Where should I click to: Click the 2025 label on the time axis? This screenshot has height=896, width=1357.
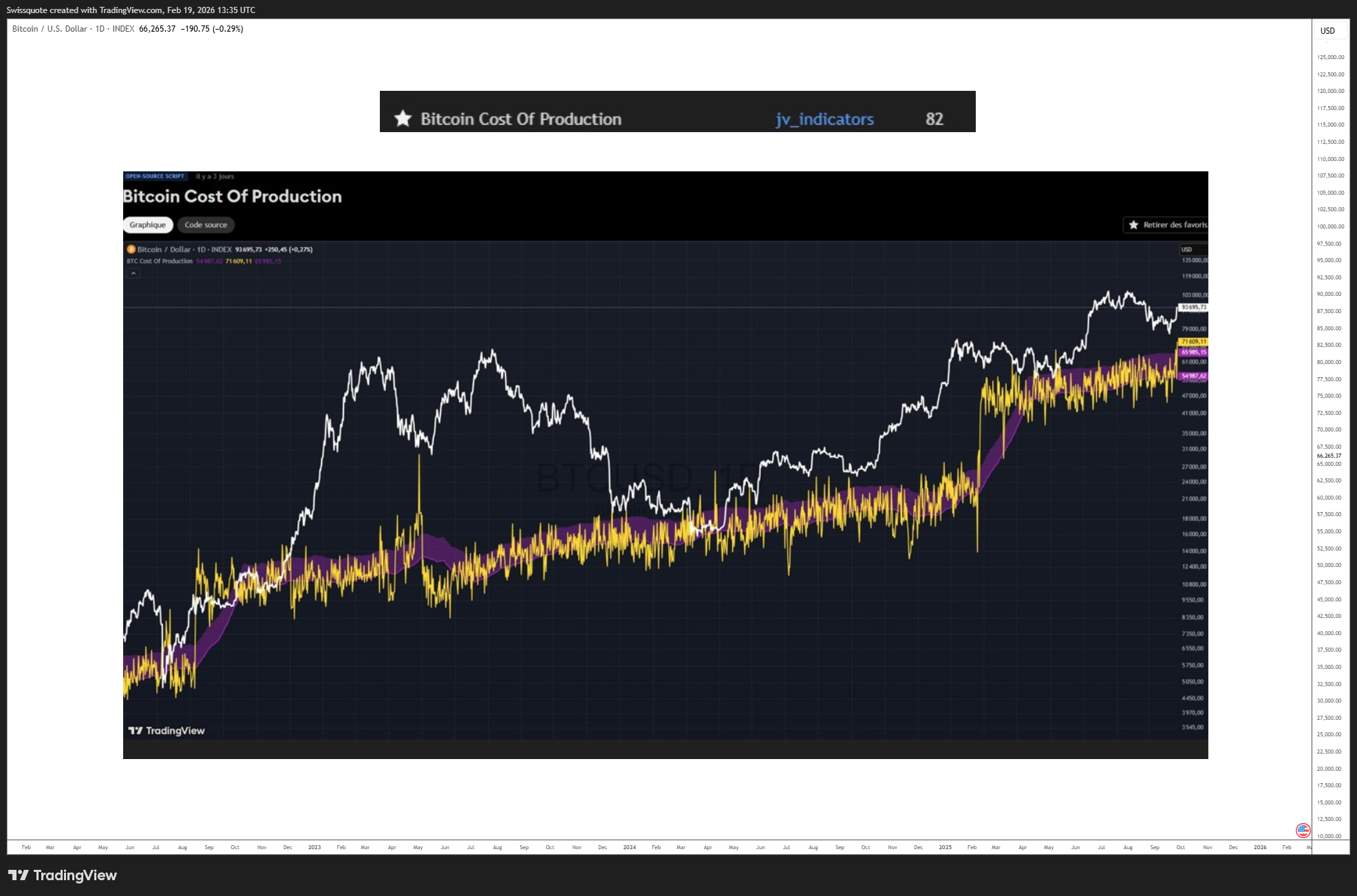click(x=945, y=847)
